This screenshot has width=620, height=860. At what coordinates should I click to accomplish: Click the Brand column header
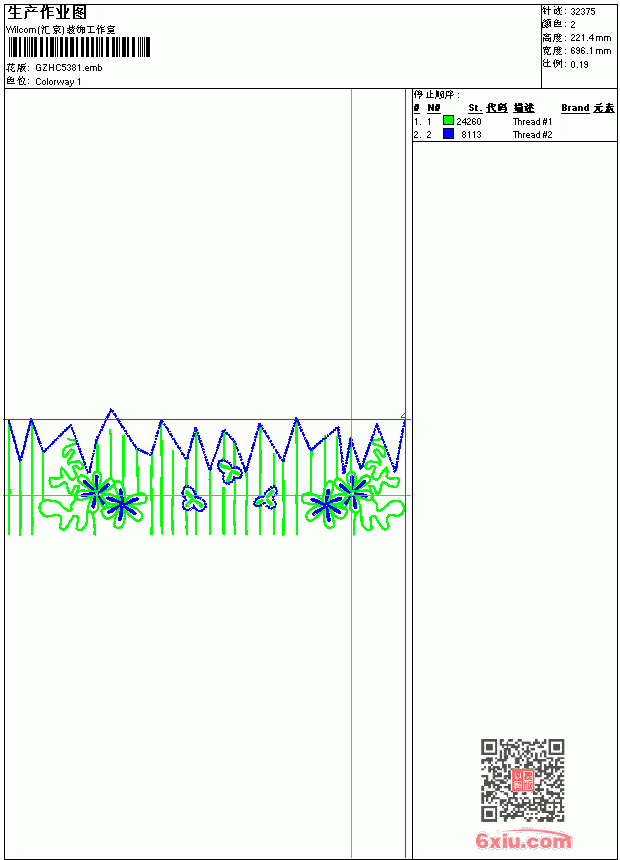[575, 108]
